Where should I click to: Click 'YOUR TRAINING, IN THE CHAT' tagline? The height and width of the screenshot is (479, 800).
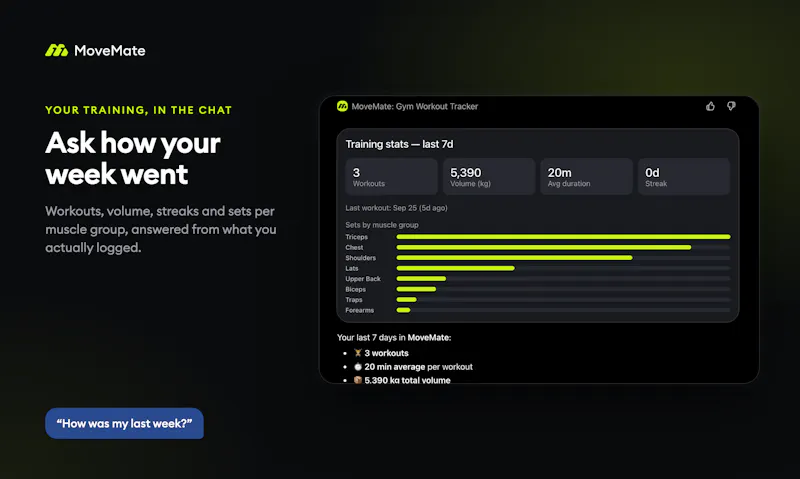click(138, 110)
